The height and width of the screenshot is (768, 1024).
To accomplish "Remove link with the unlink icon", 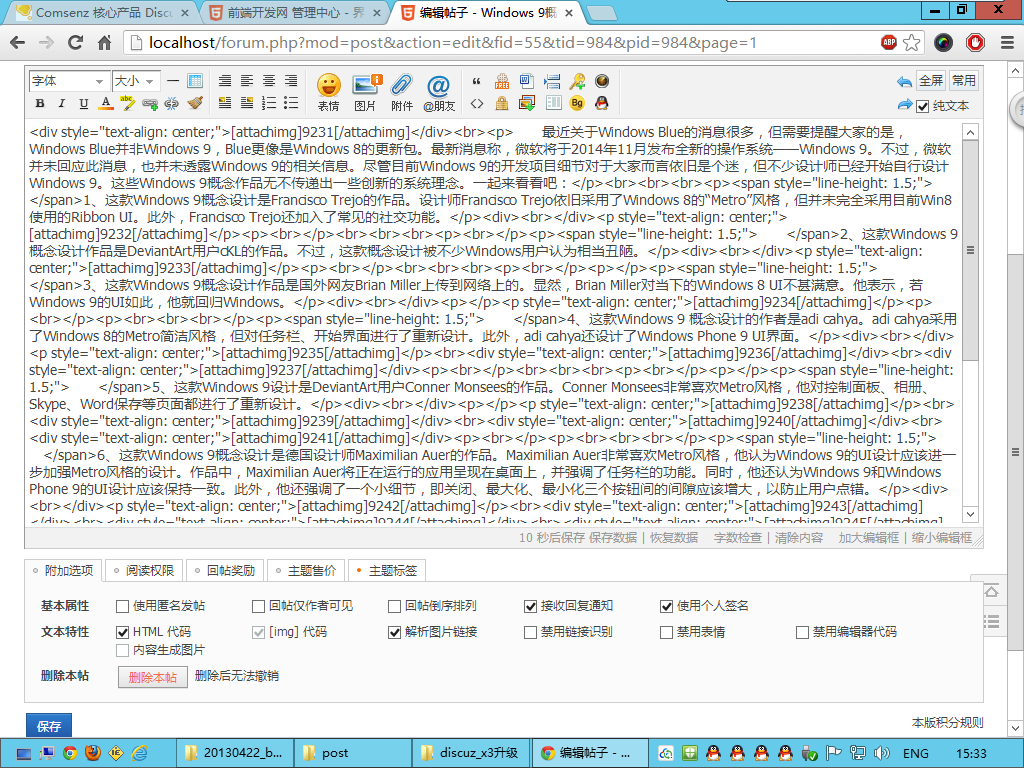I will [172, 103].
